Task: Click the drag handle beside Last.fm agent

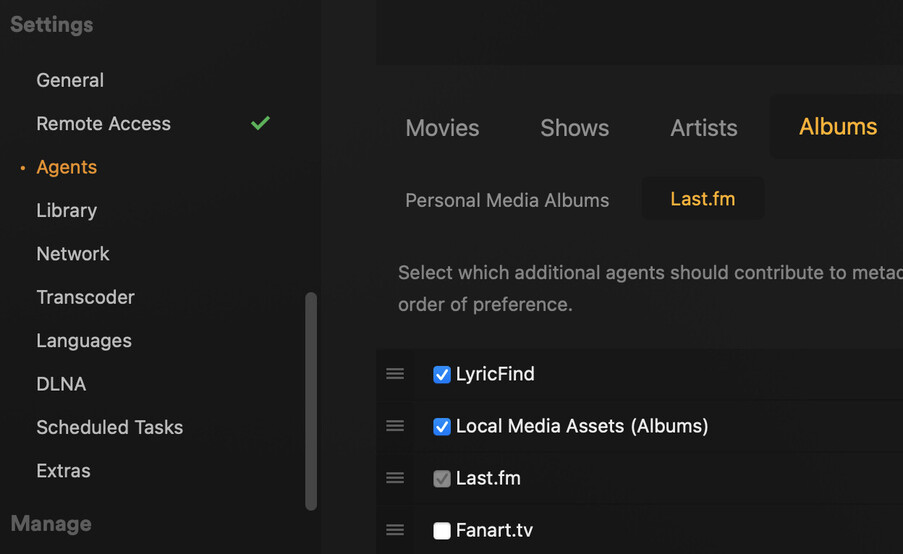Action: coord(395,478)
